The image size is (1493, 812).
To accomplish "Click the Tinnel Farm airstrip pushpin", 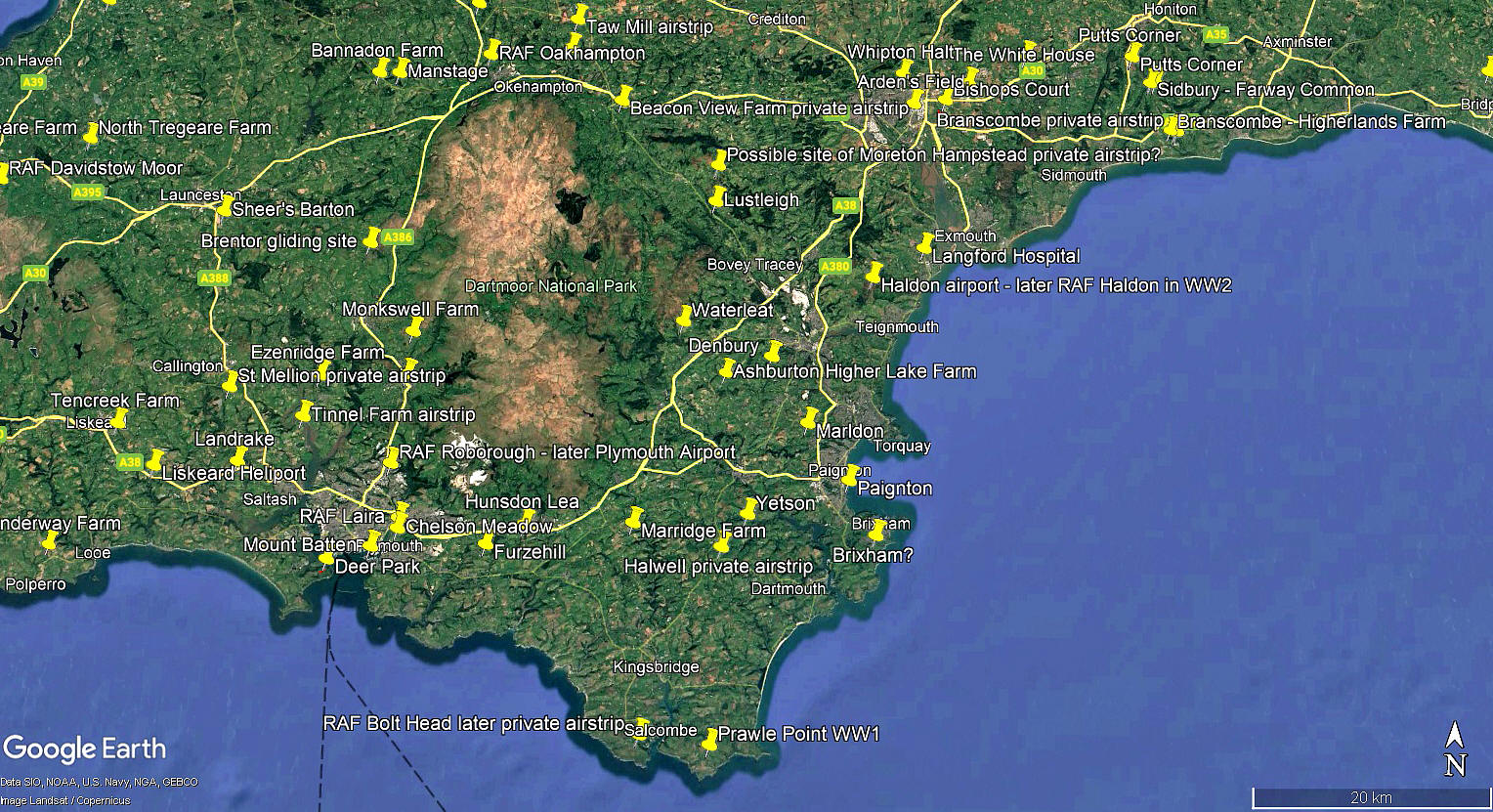I will (304, 410).
